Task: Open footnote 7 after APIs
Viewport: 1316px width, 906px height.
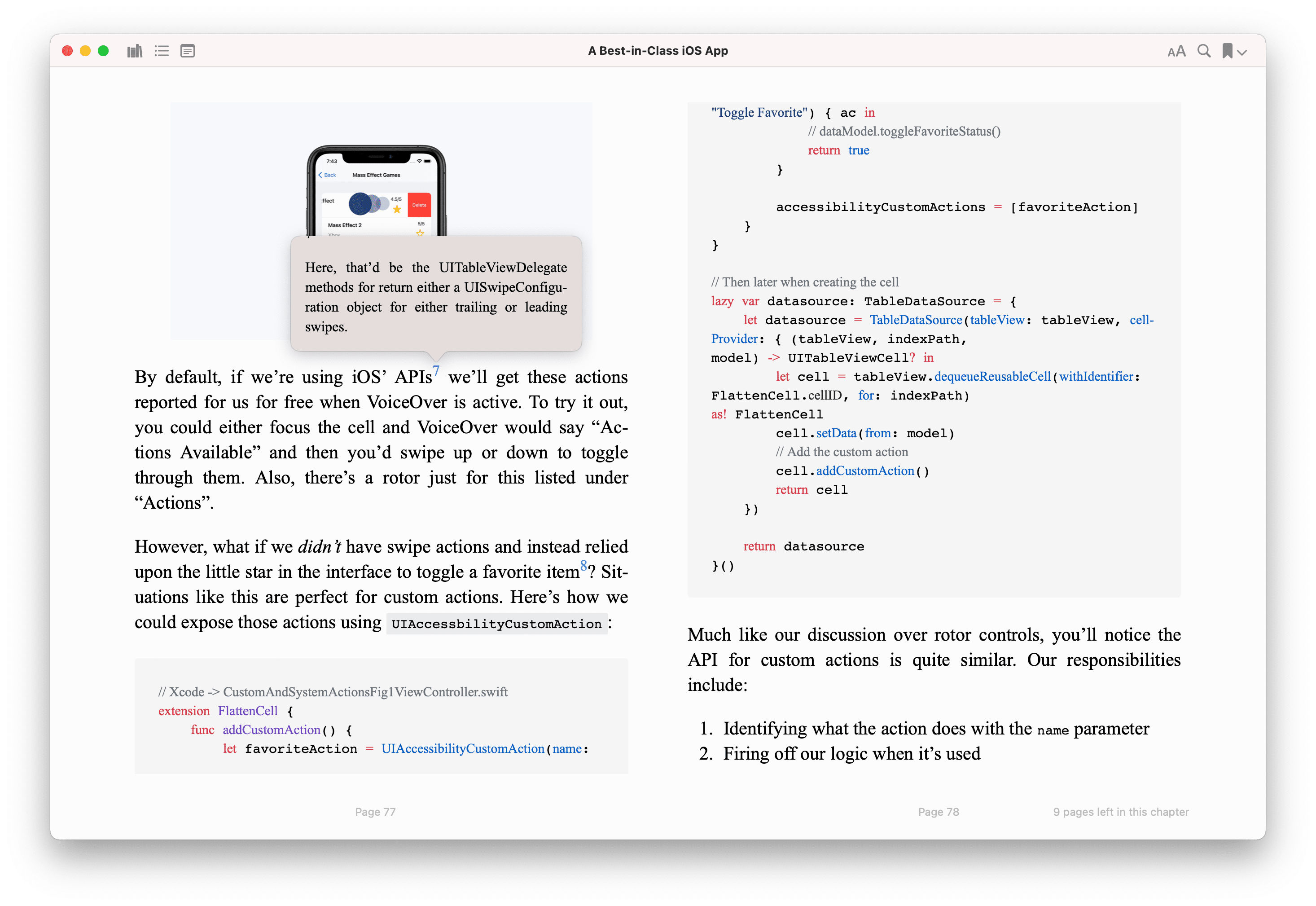Action: point(436,370)
